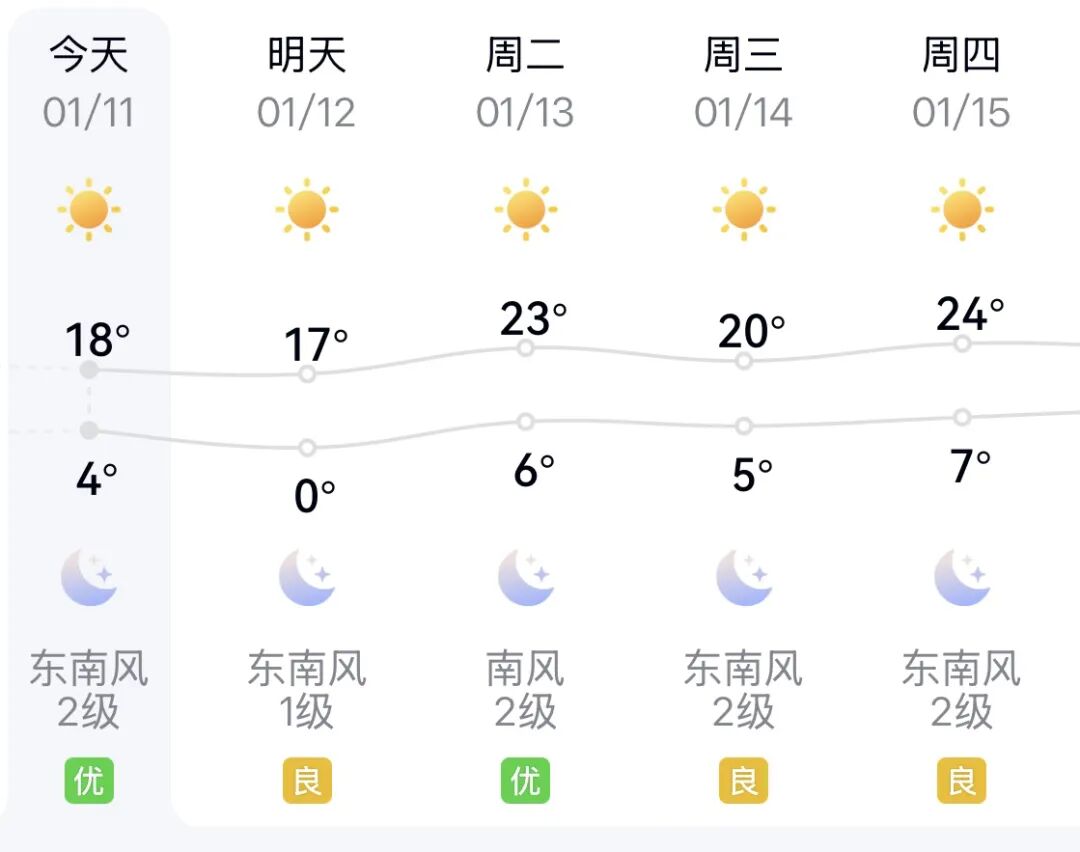This screenshot has height=852, width=1080.
Task: Click the sun icon for 01/12
Action: (307, 210)
